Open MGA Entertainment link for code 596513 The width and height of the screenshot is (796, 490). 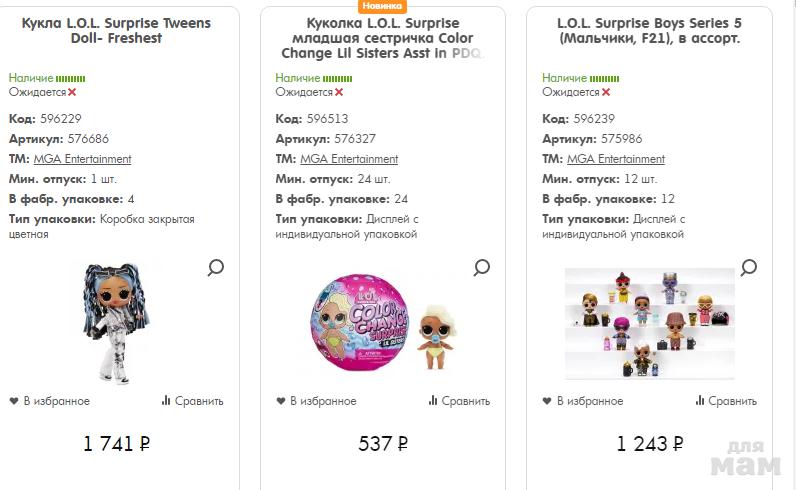[x=349, y=159]
